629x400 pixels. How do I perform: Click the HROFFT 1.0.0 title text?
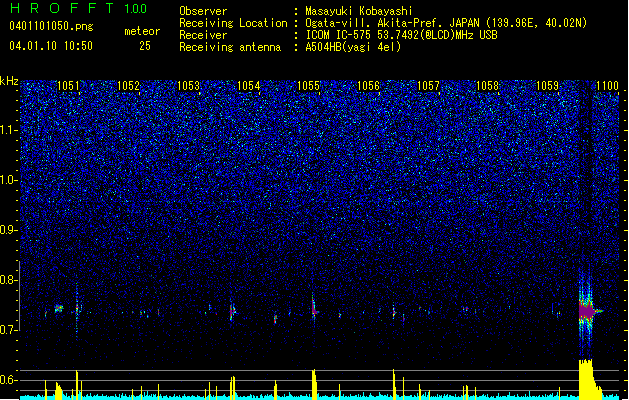pyautogui.click(x=78, y=8)
